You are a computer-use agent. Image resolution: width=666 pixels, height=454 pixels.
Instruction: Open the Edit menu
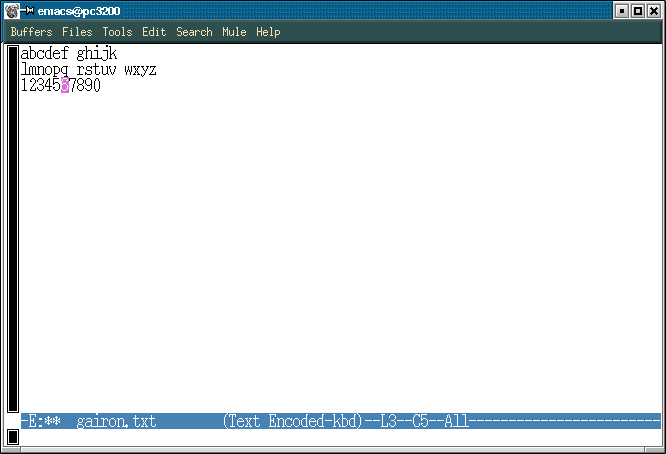pyautogui.click(x=154, y=32)
